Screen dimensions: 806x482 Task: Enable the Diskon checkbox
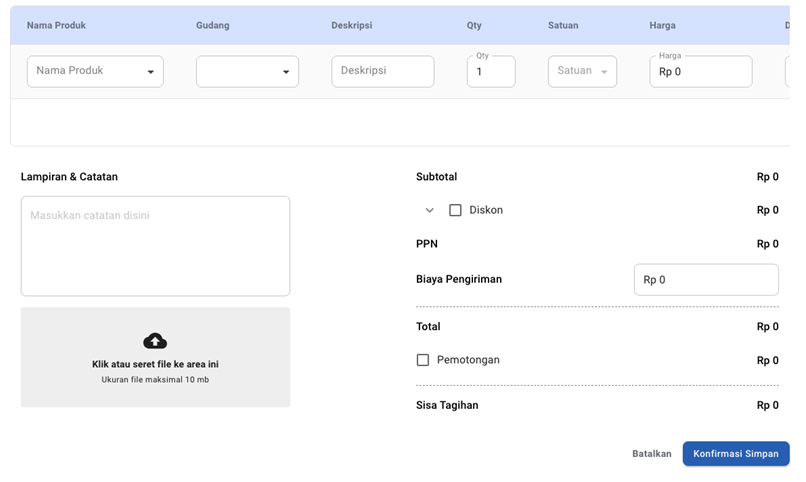pyautogui.click(x=455, y=210)
